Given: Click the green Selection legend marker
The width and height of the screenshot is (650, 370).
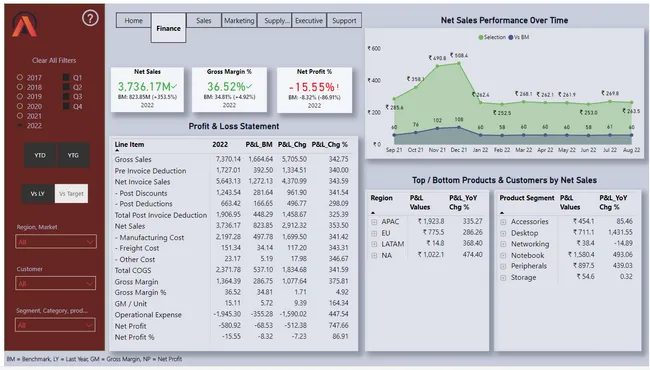Looking at the screenshot, I should click(x=481, y=37).
